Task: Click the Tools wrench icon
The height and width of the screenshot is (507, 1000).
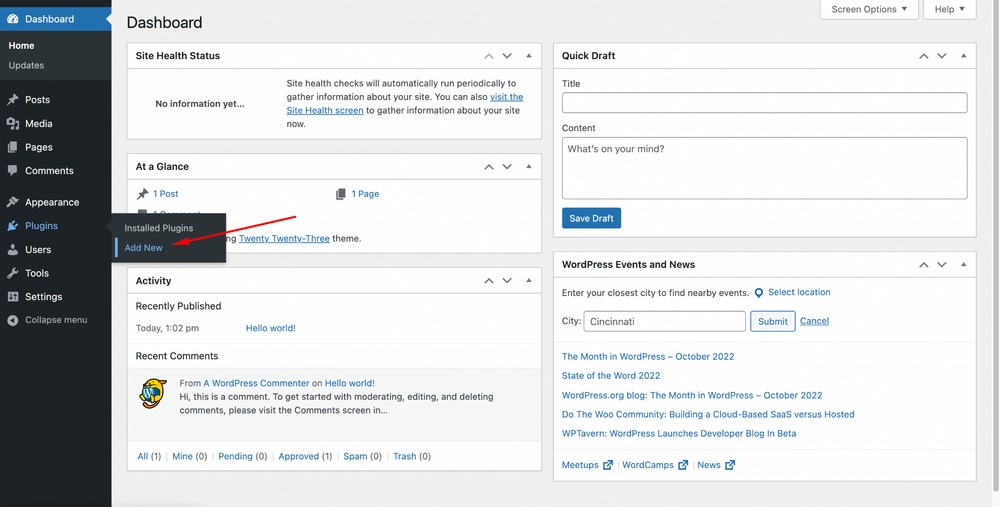Action: (x=13, y=273)
